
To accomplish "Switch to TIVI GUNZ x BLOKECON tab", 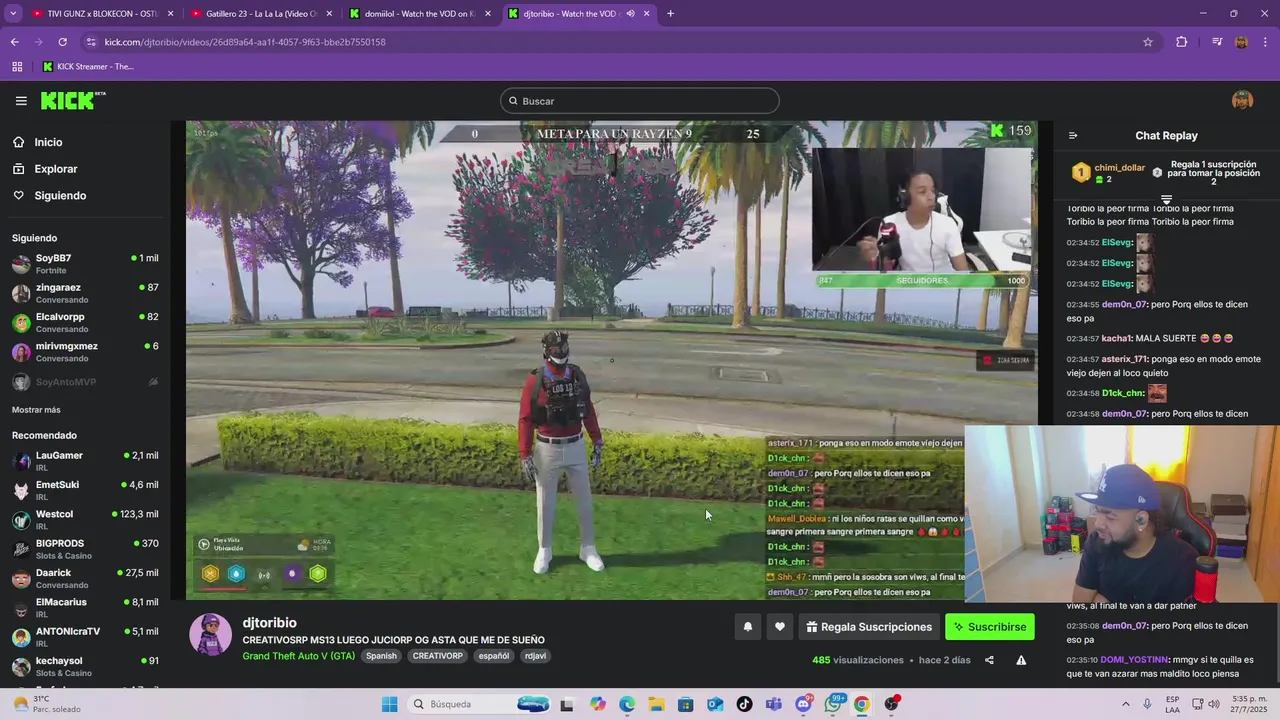I will tap(104, 14).
